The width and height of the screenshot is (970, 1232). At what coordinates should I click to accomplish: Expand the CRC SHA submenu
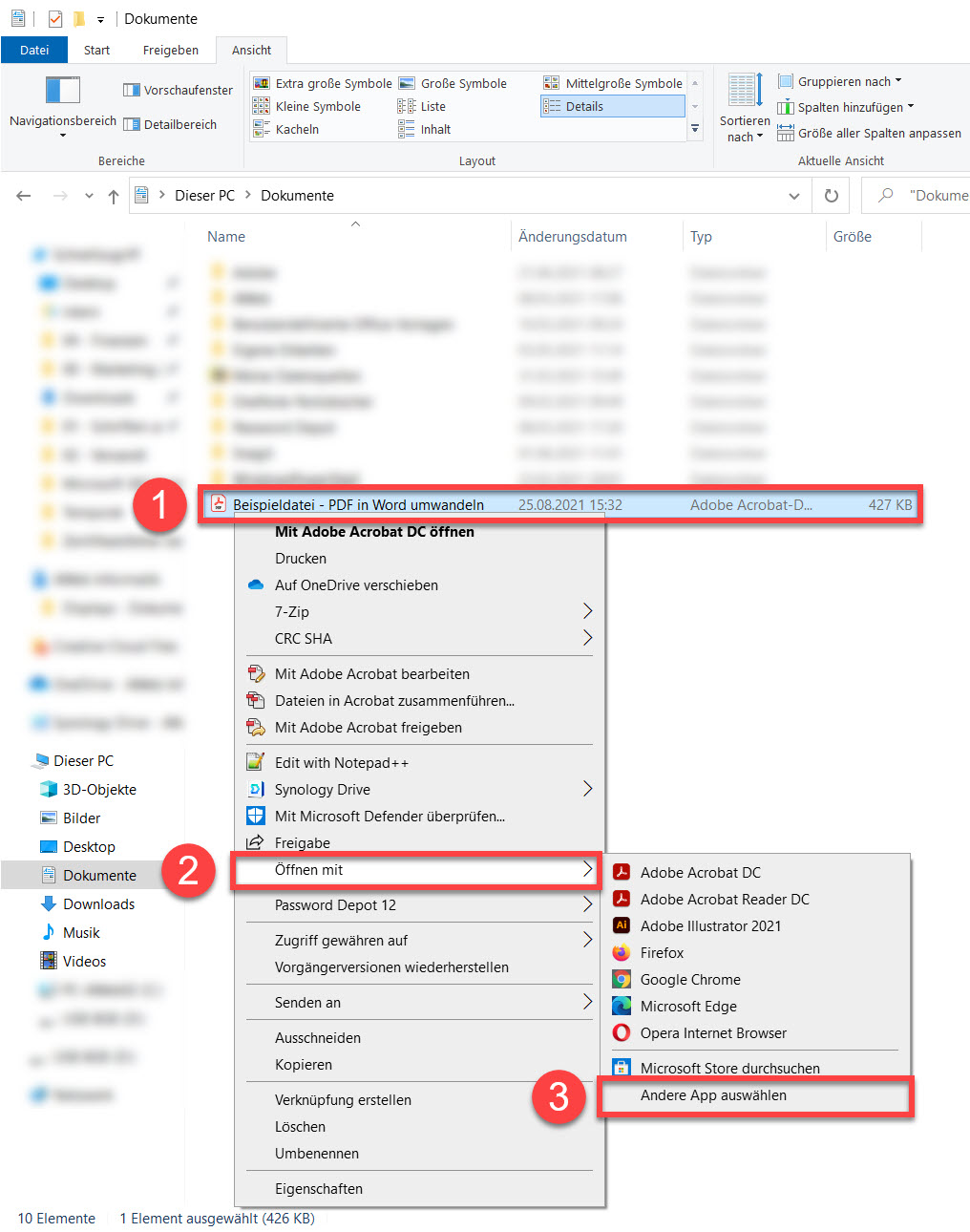click(420, 639)
